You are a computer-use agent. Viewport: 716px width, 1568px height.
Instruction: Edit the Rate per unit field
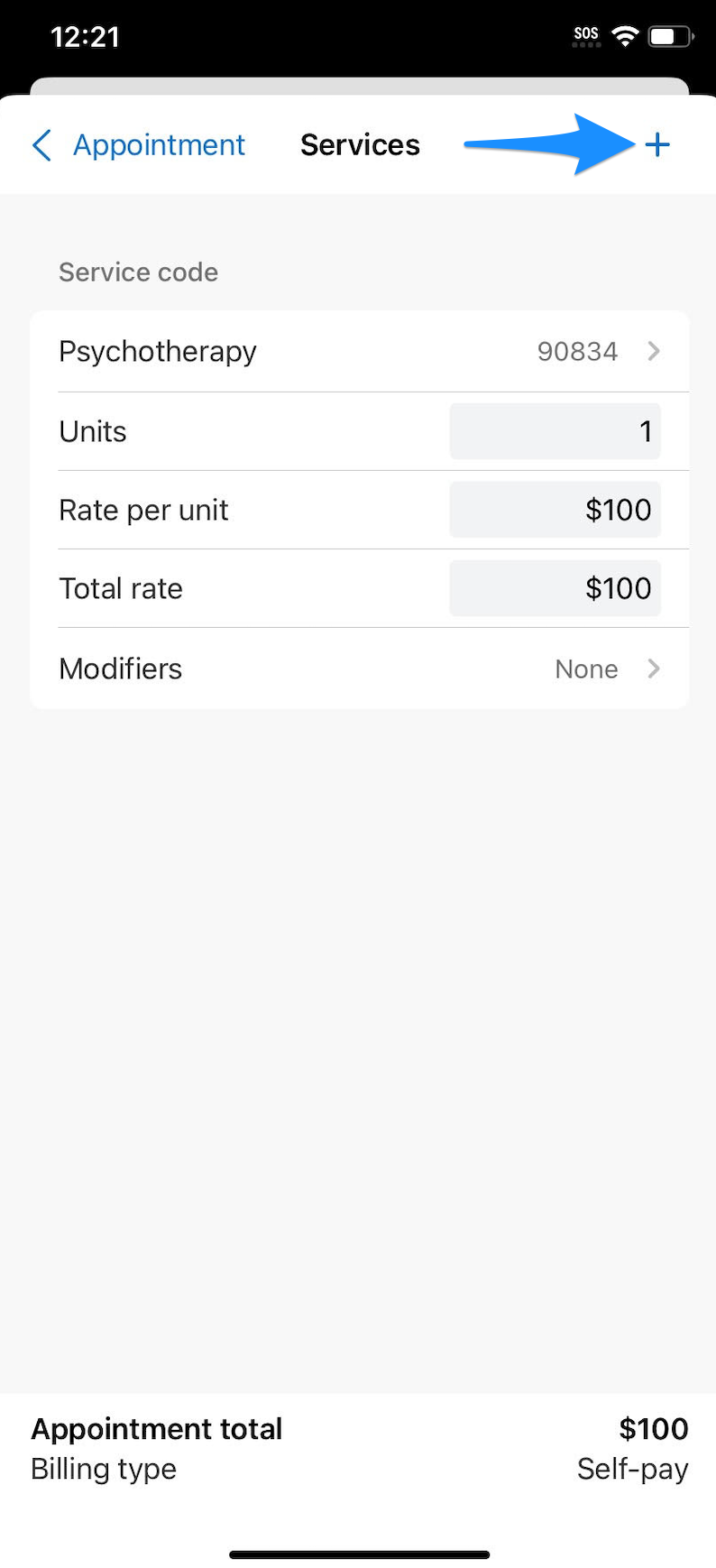pos(555,510)
